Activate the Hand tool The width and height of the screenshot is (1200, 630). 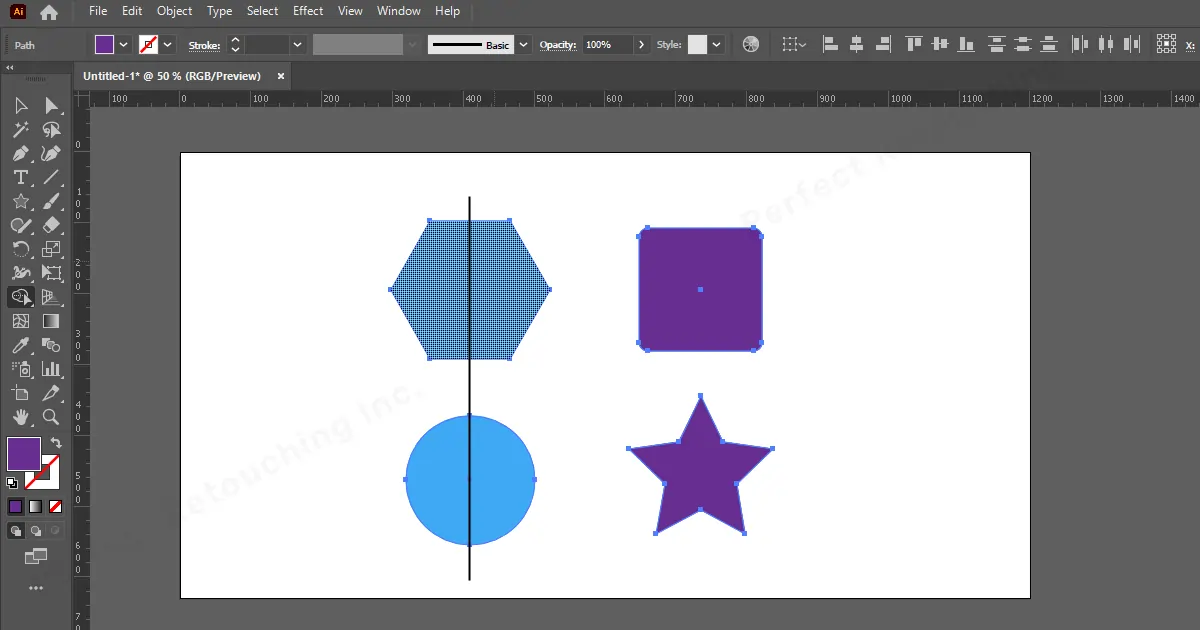tap(20, 417)
